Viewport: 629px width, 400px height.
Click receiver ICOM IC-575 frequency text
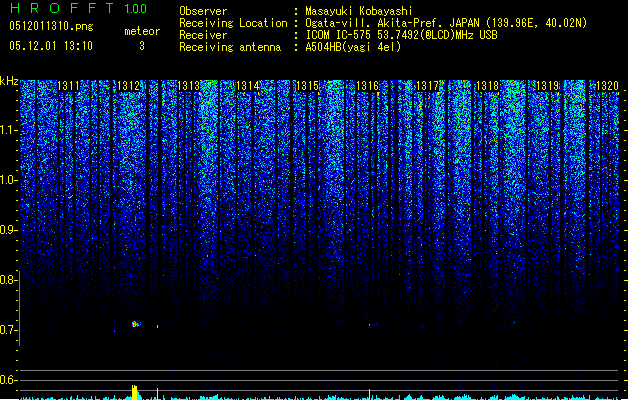pyautogui.click(x=401, y=35)
